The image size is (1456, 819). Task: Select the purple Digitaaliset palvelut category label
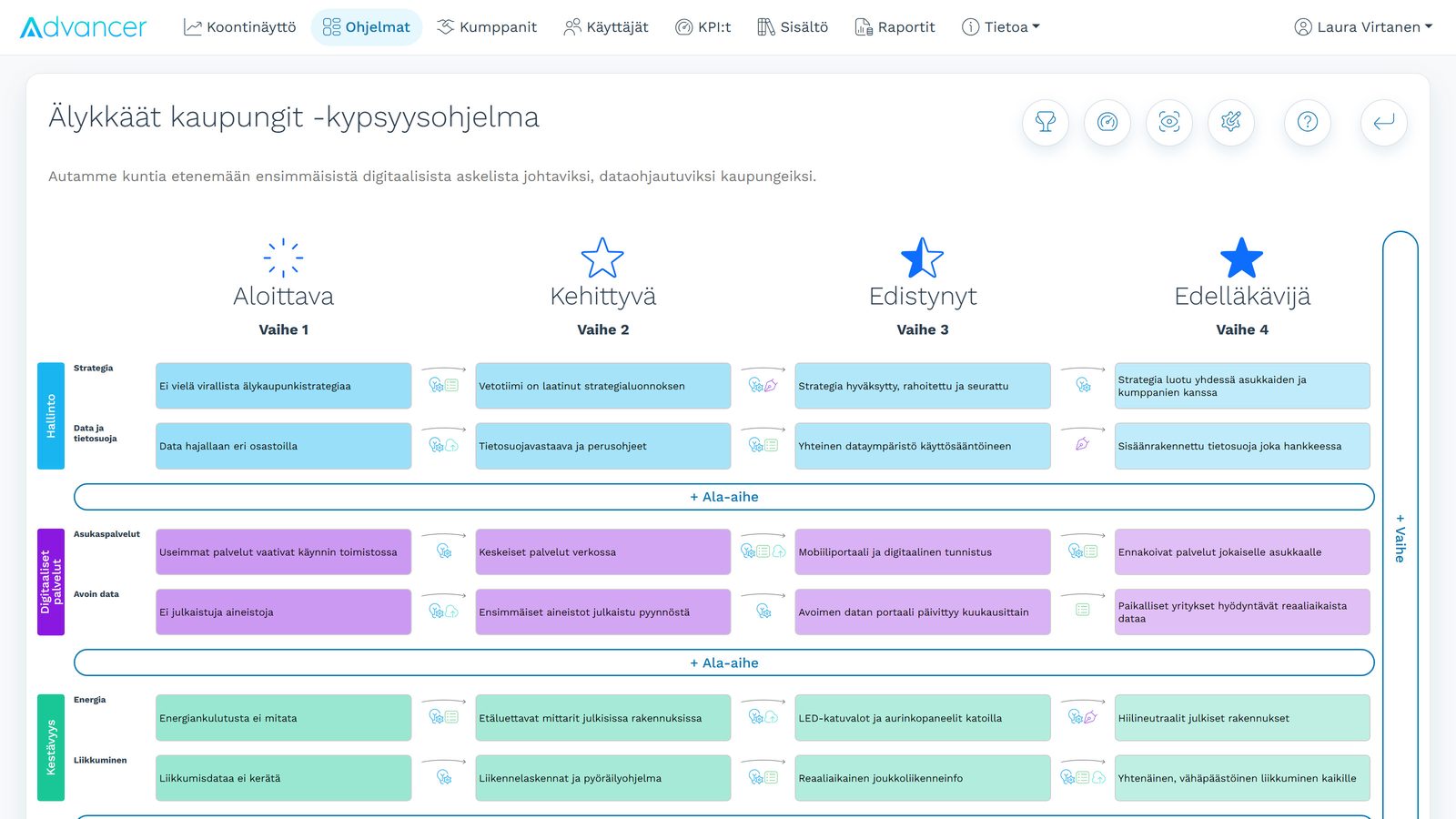[x=51, y=581]
